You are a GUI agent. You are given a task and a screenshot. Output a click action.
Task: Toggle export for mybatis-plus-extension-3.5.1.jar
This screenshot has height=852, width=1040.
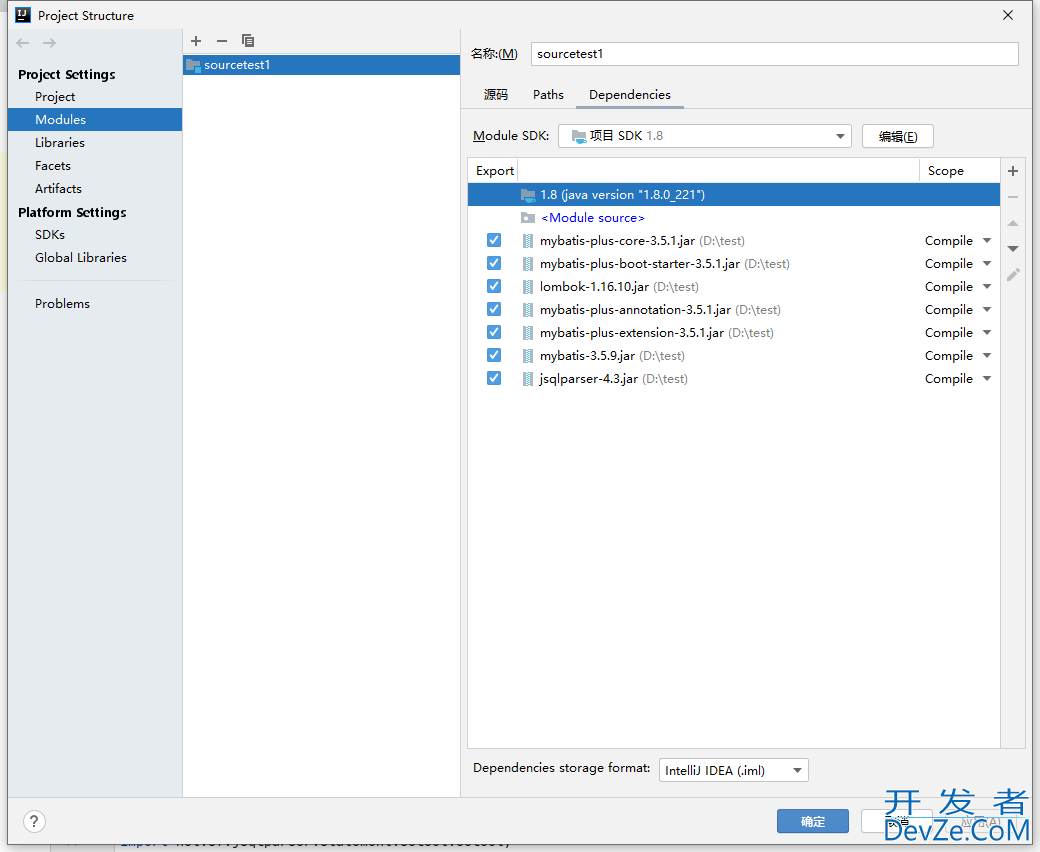pyautogui.click(x=494, y=332)
